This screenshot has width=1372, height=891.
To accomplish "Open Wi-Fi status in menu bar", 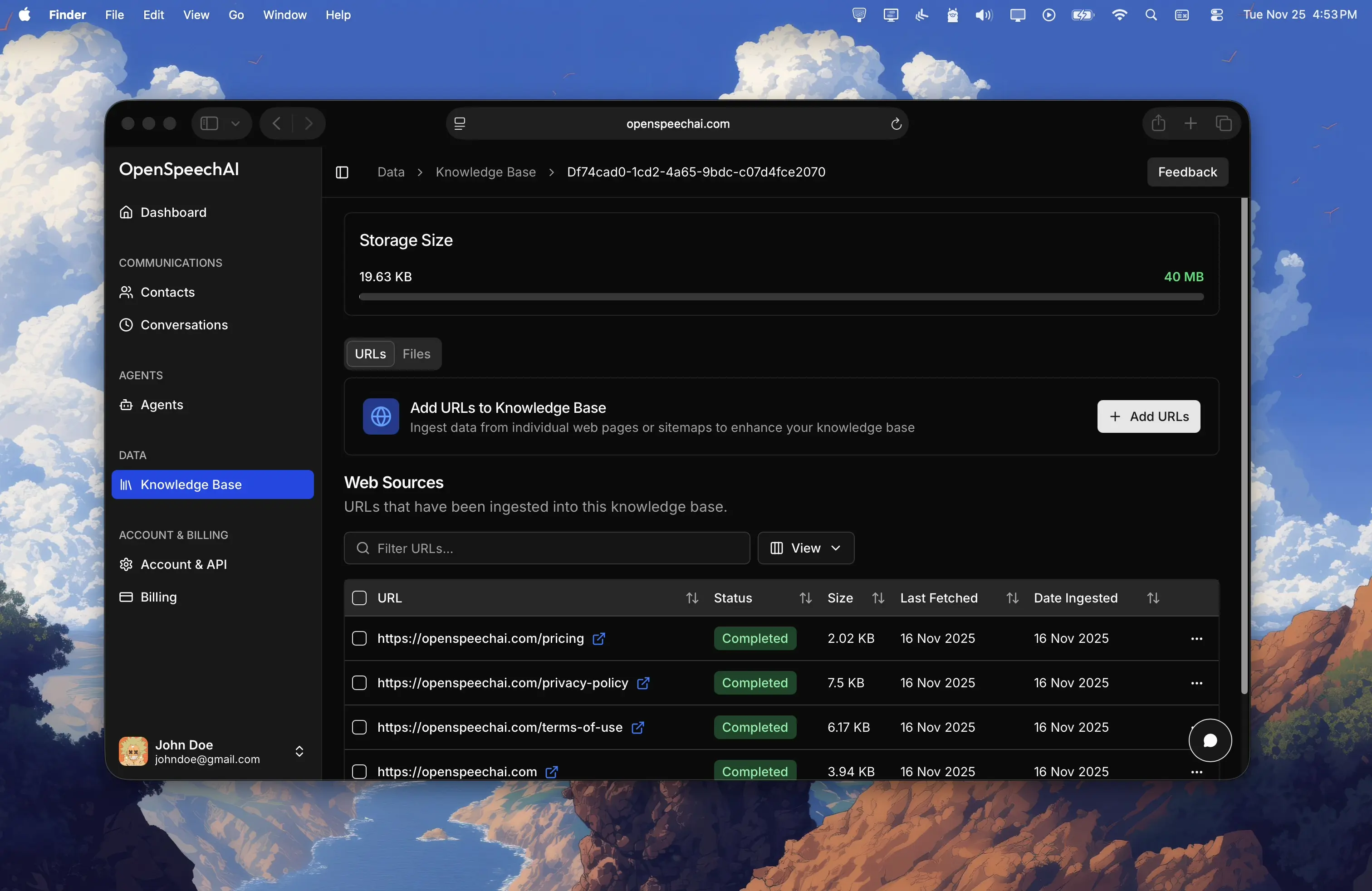I will coord(1119,15).
